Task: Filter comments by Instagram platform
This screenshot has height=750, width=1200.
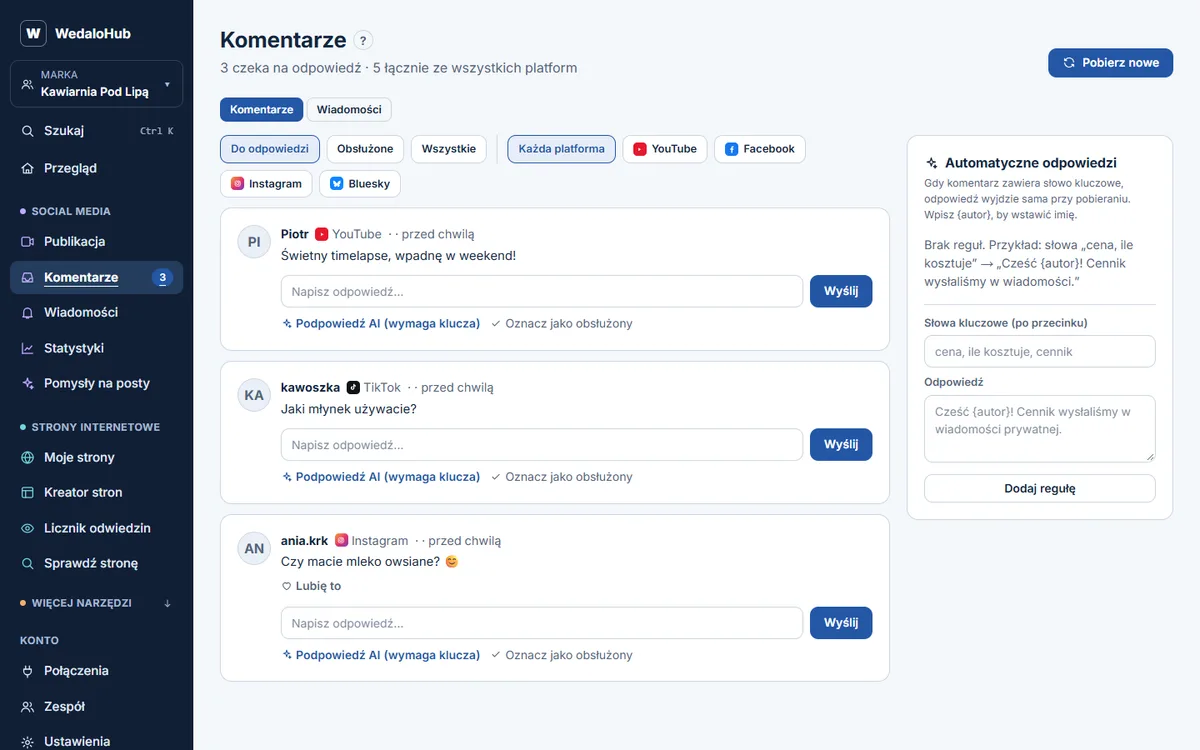Action: click(266, 184)
